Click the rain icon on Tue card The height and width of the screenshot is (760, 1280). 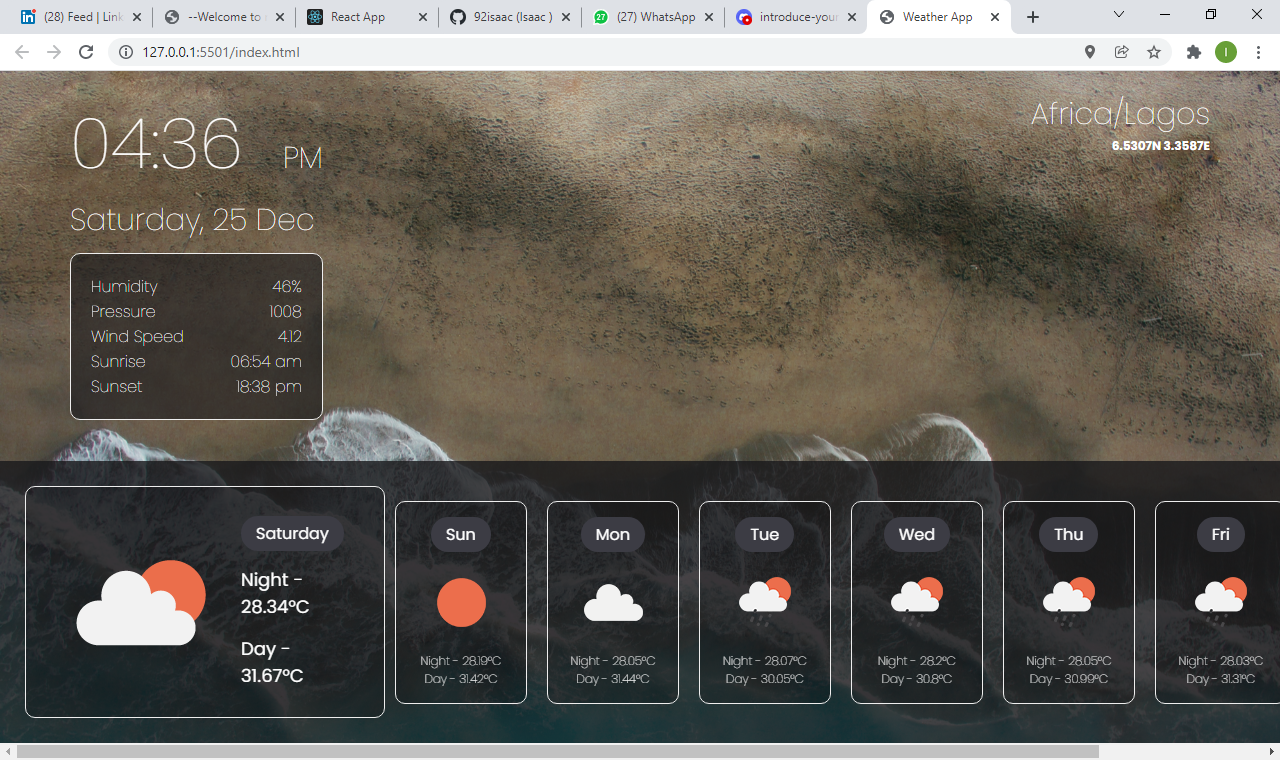click(x=765, y=601)
